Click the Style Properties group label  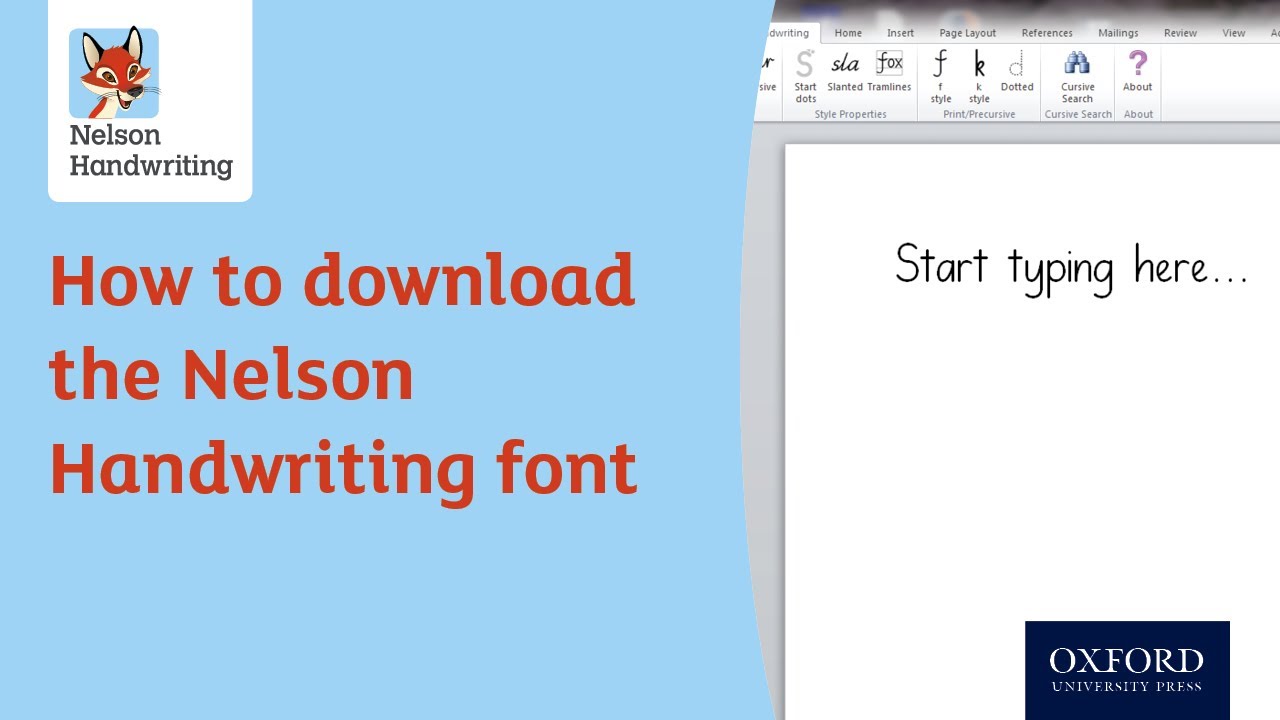coord(850,114)
